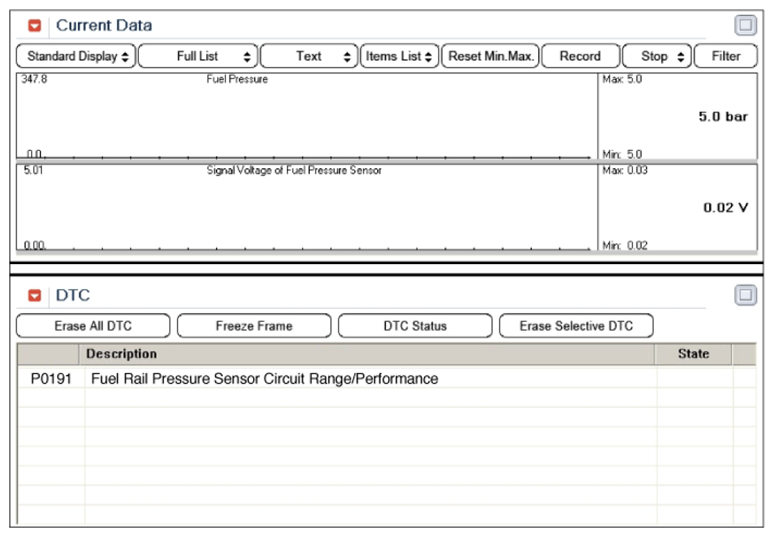
Task: Click Erase All DTC
Action: (93, 326)
